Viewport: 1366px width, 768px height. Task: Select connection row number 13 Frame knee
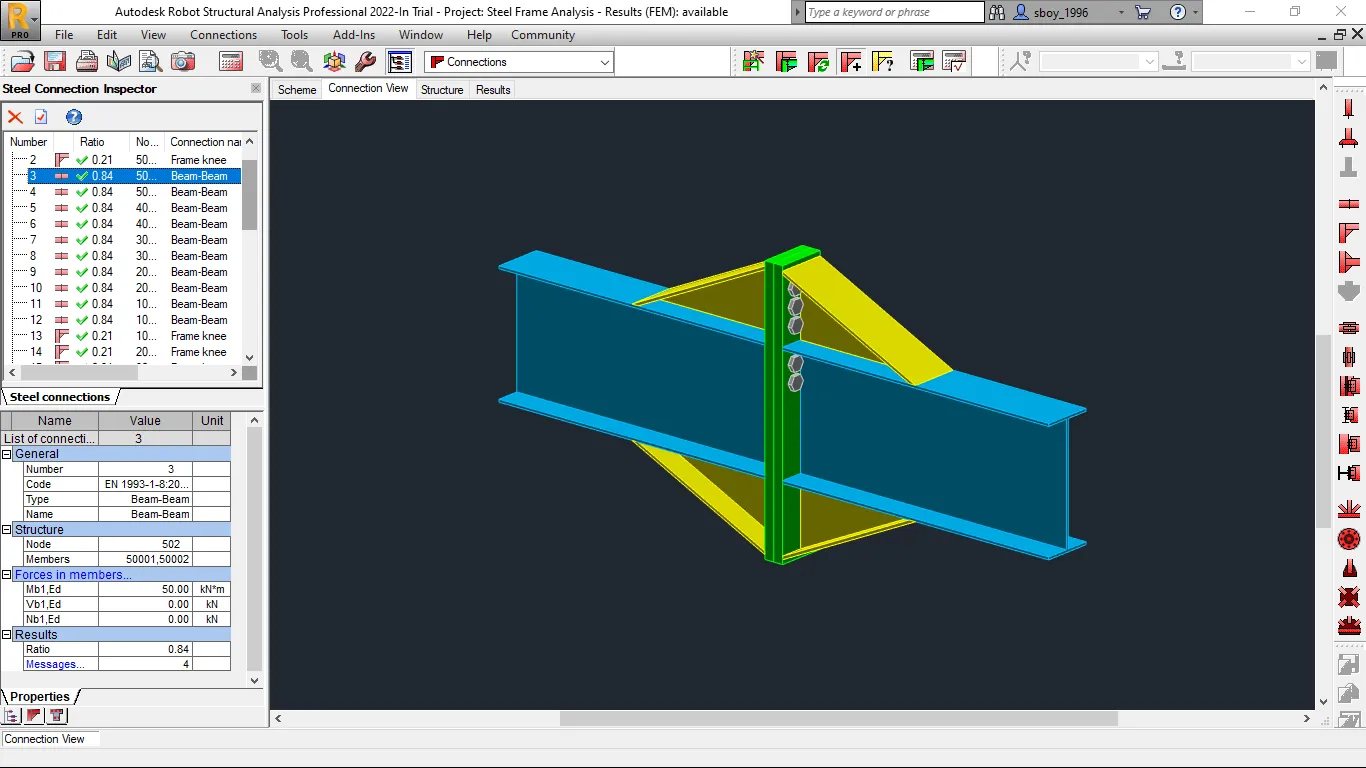pos(127,336)
